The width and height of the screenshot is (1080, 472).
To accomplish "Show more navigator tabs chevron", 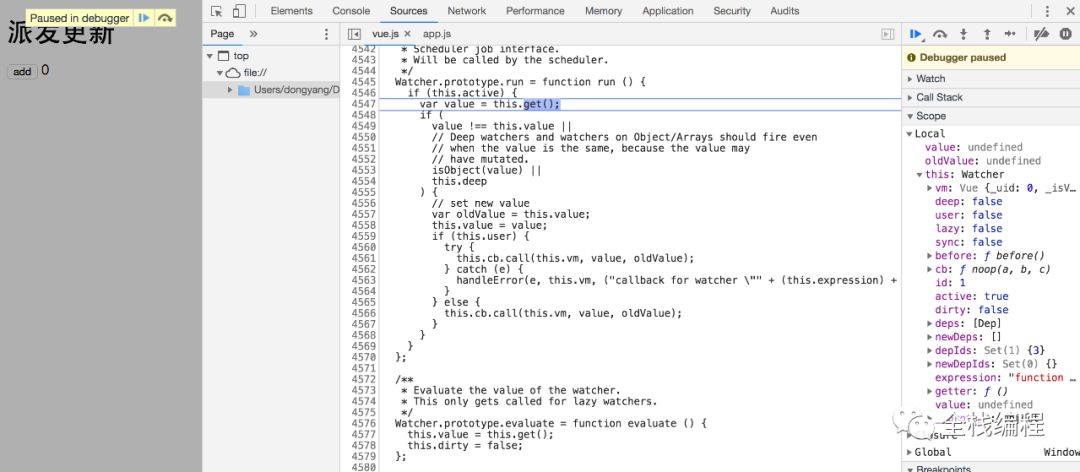I will tap(253, 34).
